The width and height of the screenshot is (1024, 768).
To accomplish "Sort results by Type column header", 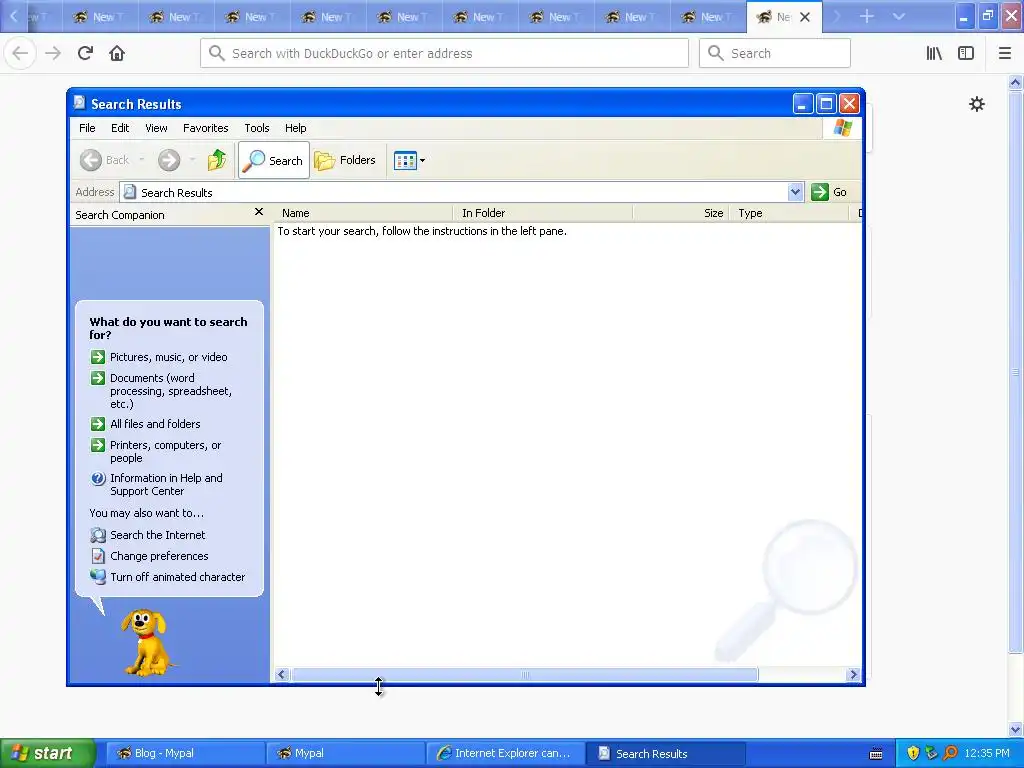I will pyautogui.click(x=790, y=213).
